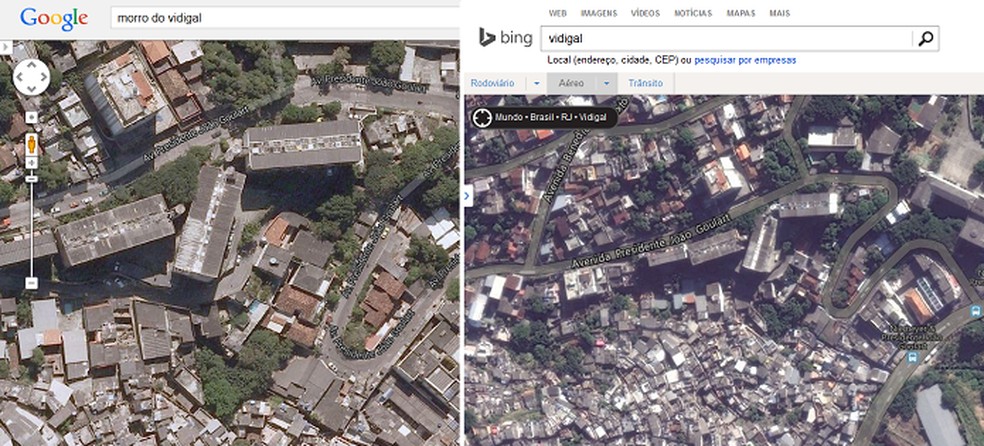Click the Bing search field containing 'vidigal'
Image resolution: width=984 pixels, height=446 pixels.
[x=727, y=39]
